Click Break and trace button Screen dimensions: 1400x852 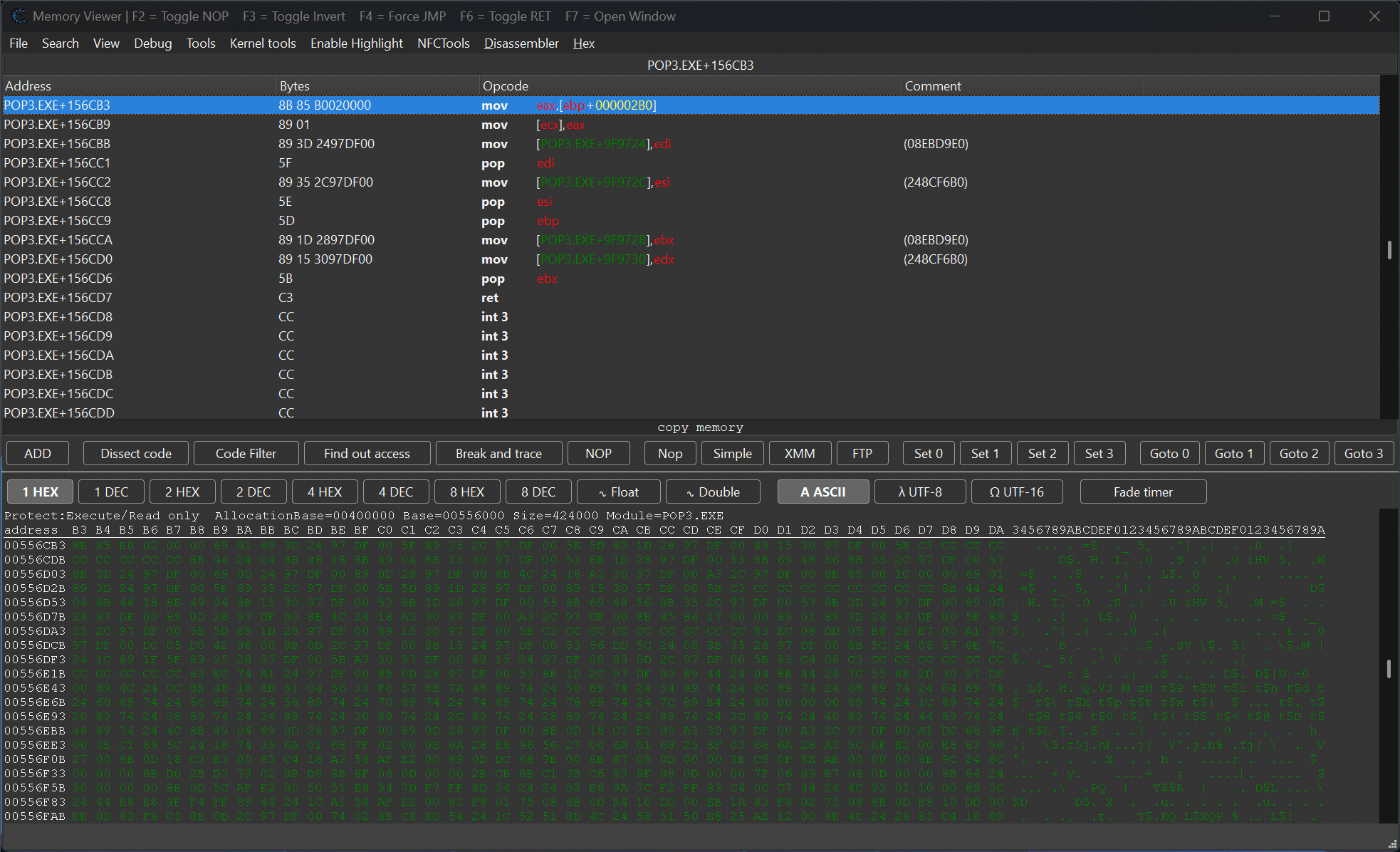(498, 453)
